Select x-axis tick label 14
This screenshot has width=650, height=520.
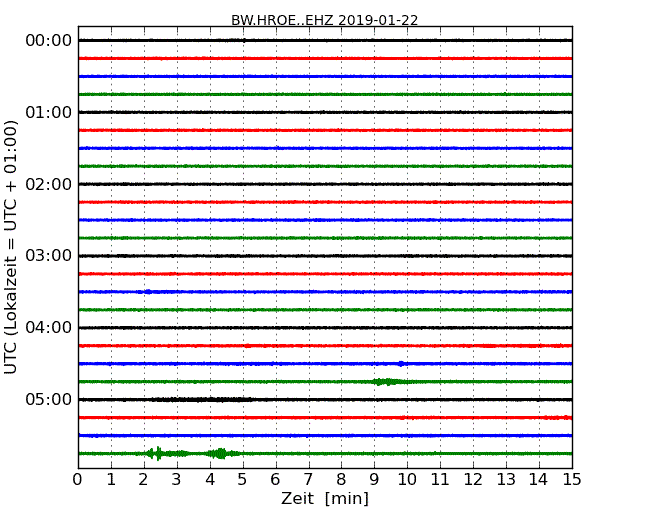[x=539, y=480]
